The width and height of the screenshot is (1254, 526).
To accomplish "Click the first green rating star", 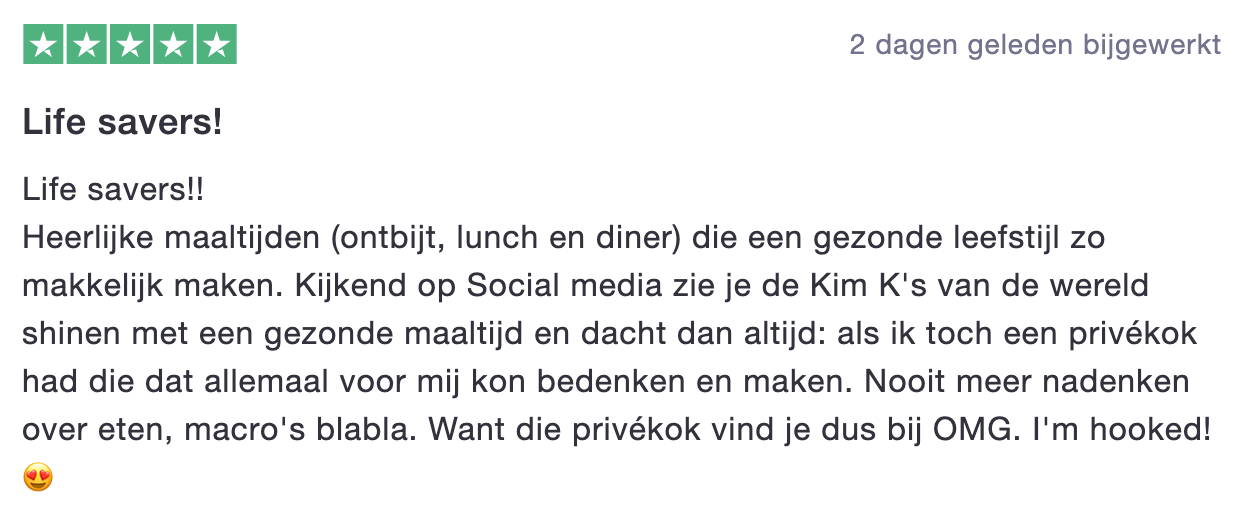I will 43,45.
